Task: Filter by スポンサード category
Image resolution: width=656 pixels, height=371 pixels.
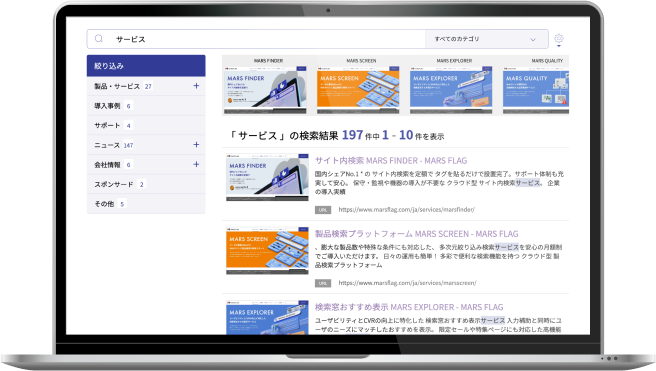Action: pos(146,184)
